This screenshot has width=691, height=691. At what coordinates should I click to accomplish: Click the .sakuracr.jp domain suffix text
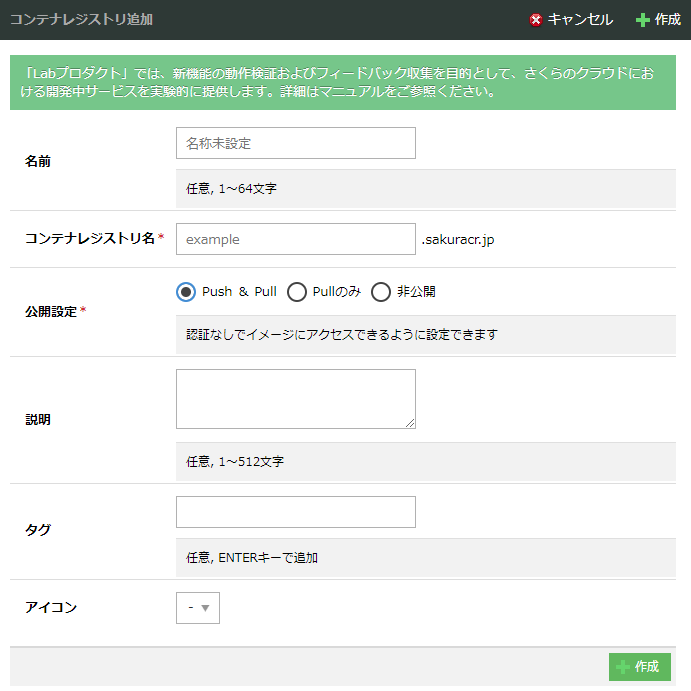[x=458, y=239]
